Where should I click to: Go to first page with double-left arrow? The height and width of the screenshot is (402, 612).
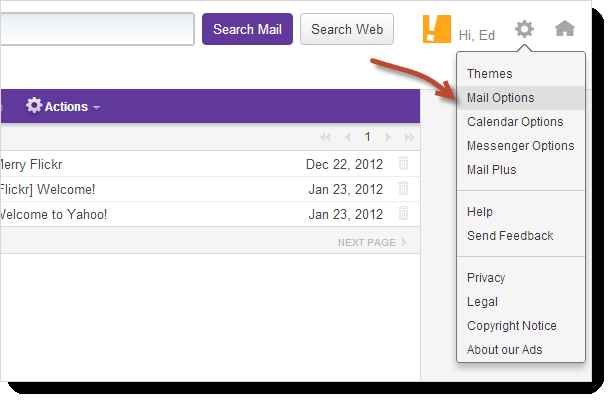pyautogui.click(x=326, y=137)
